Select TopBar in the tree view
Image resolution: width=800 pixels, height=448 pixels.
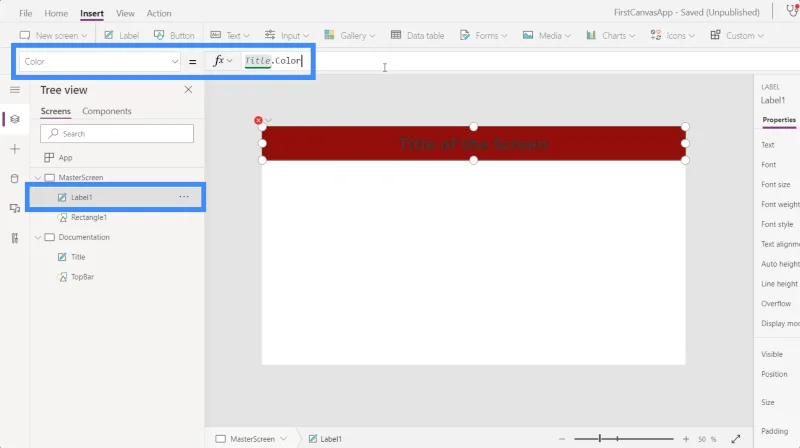coord(82,277)
